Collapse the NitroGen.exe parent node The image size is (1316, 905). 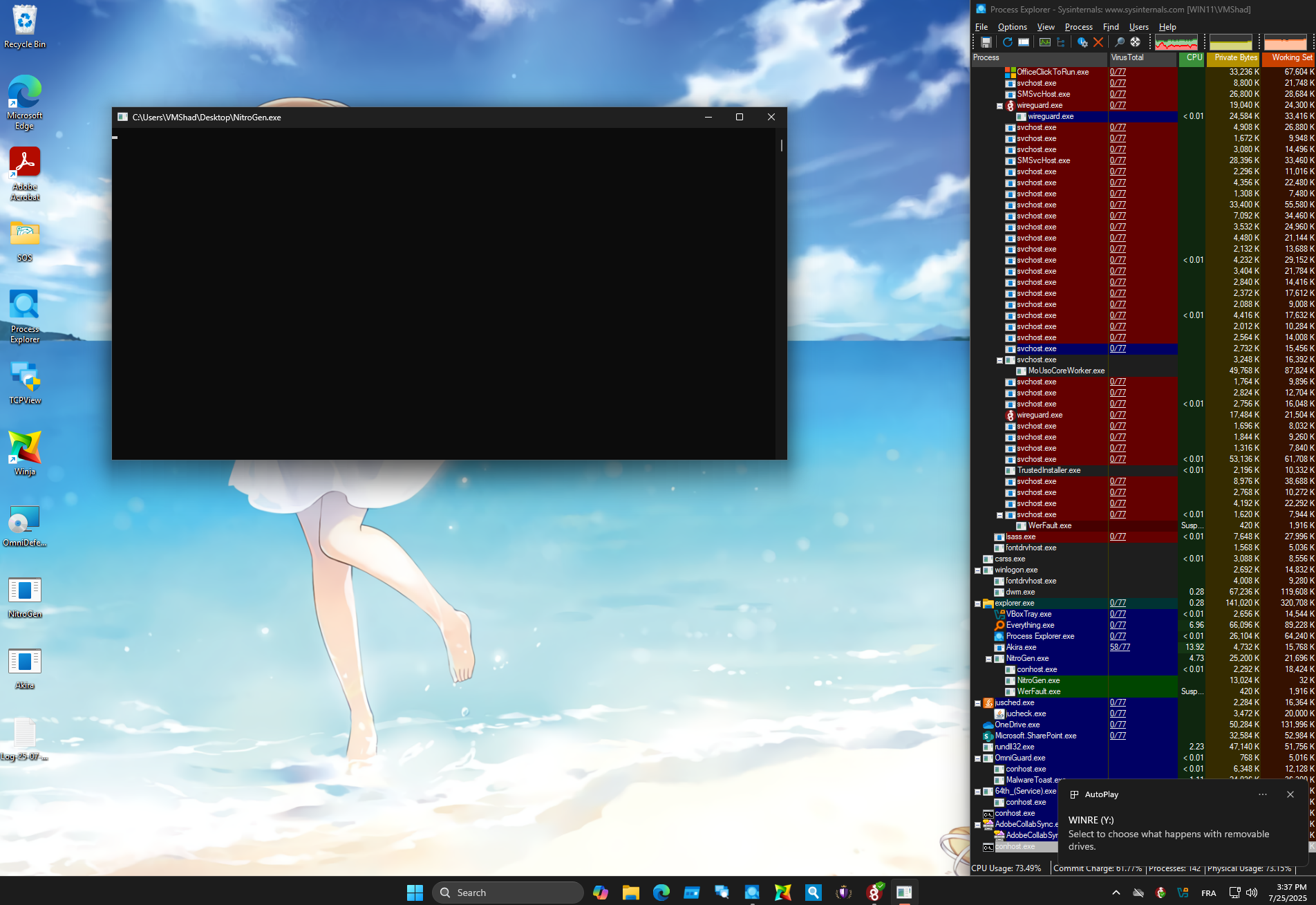point(988,659)
